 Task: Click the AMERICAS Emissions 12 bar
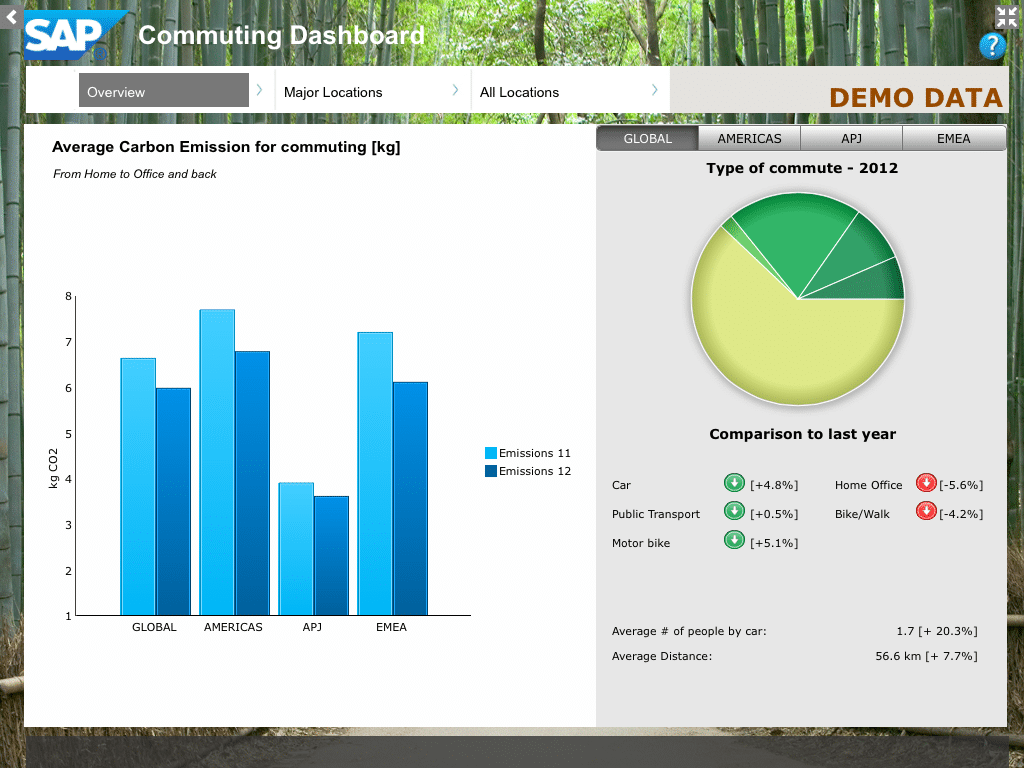click(252, 483)
